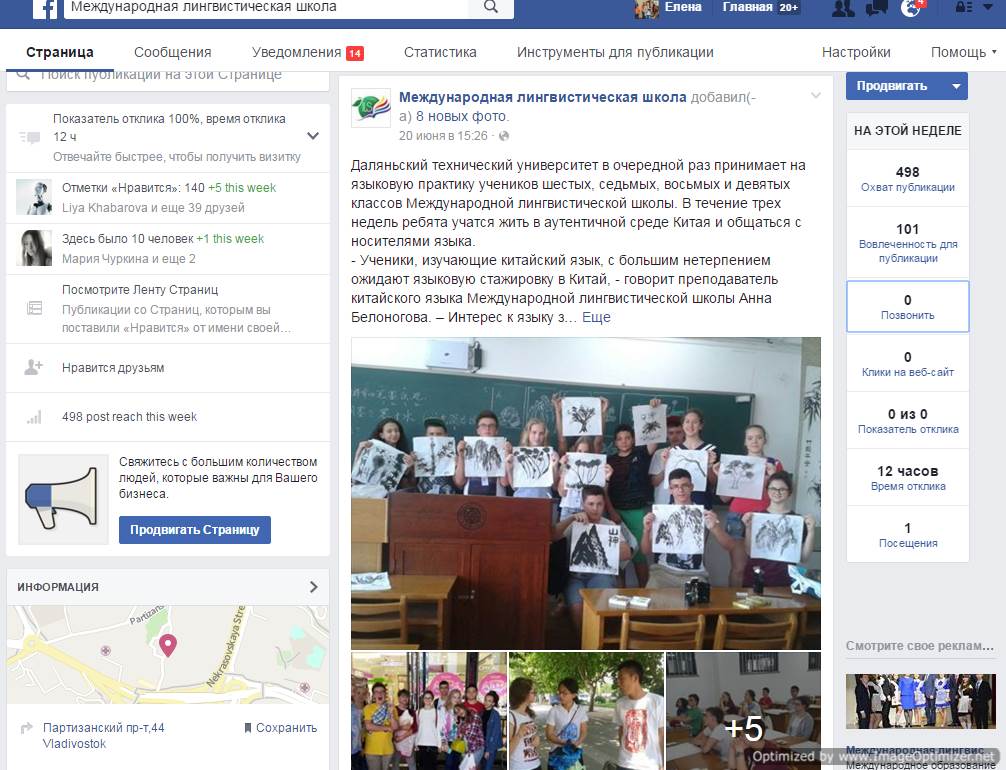Click Продвигать Страницу button
Screen dimensions: 1006x770
194,530
